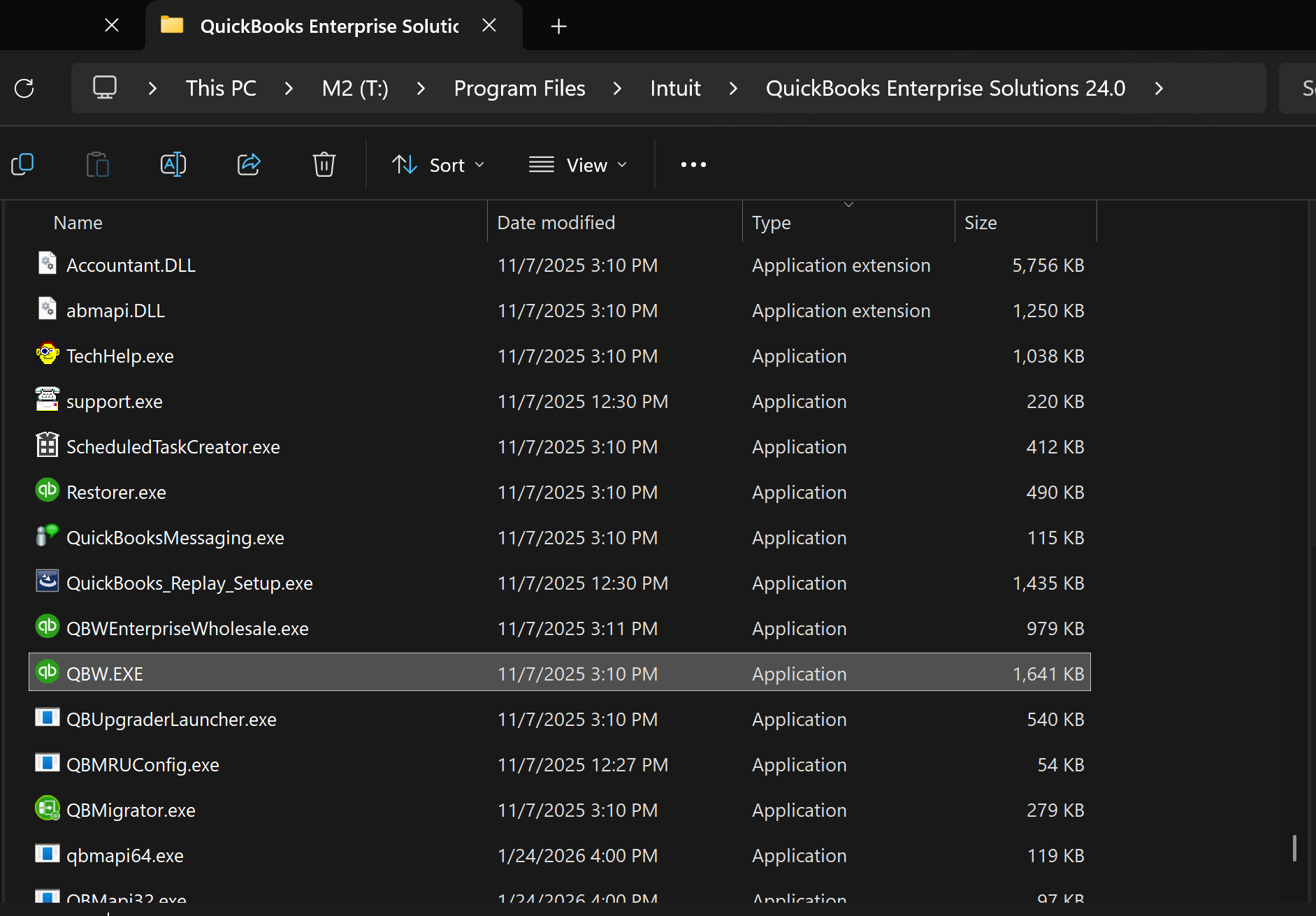Viewport: 1316px width, 916px height.
Task: Click the TechHelp.exe face icon
Action: (48, 354)
